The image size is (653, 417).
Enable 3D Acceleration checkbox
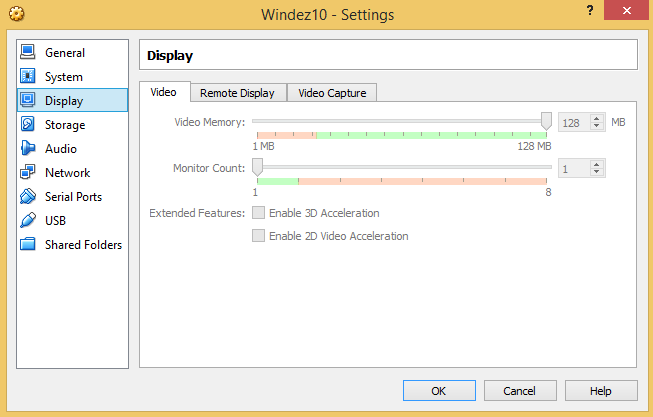pyautogui.click(x=259, y=213)
